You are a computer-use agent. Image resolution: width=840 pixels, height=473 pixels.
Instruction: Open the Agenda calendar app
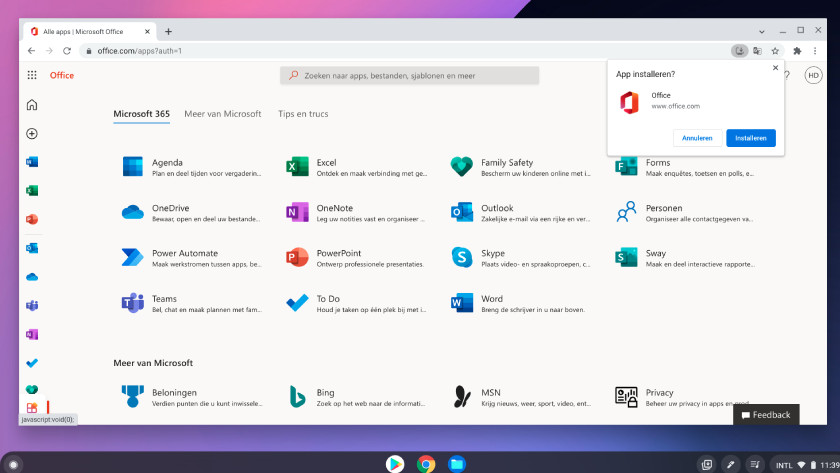(x=191, y=167)
